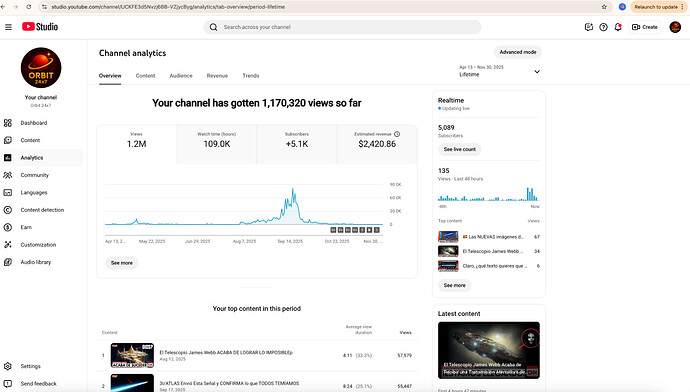The height and width of the screenshot is (392, 690).
Task: Switch to the Trends tab
Action: 251,76
